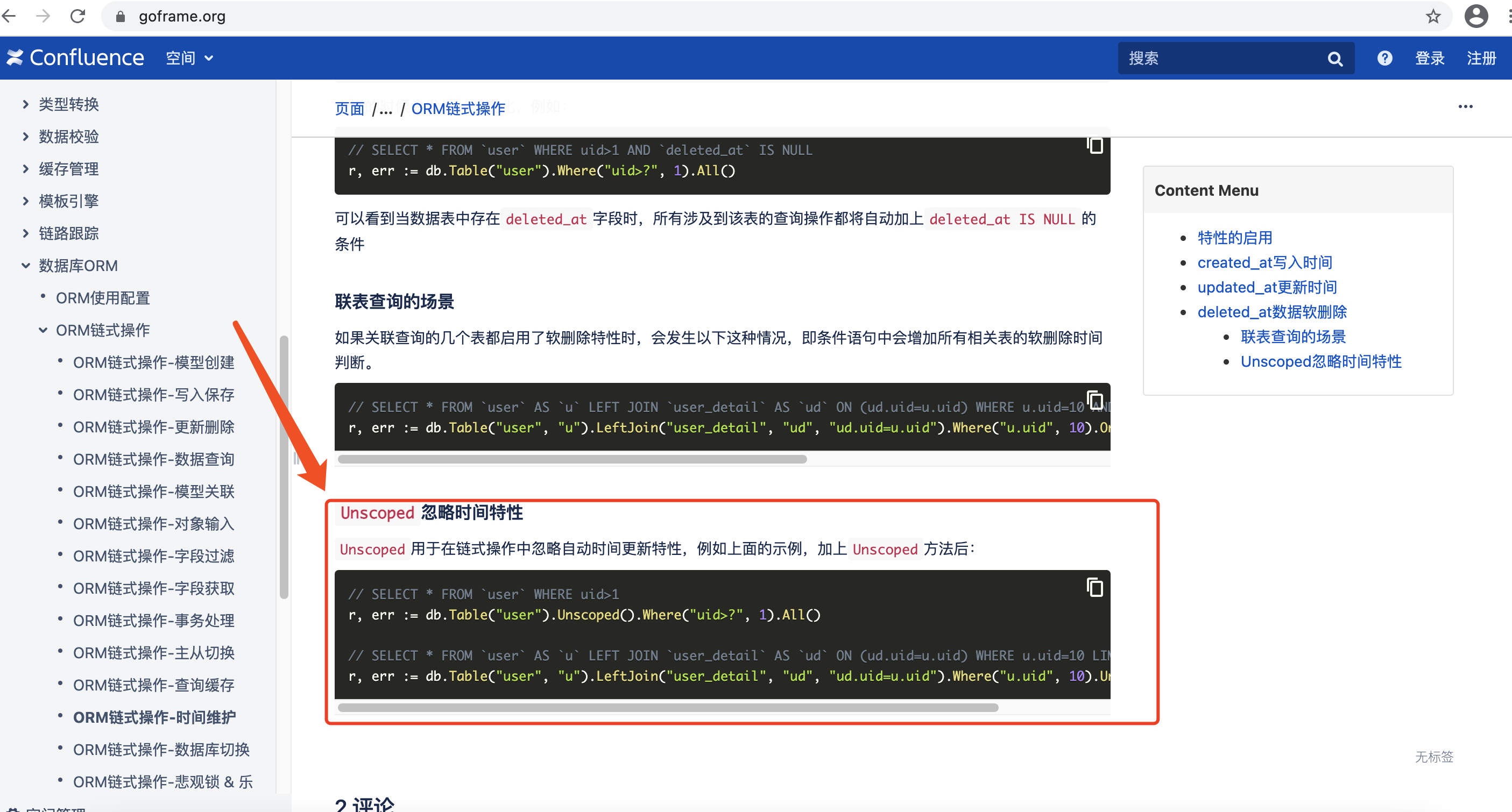This screenshot has width=1512, height=812.
Task: Bookmark the page via star icon
Action: [x=1433, y=16]
